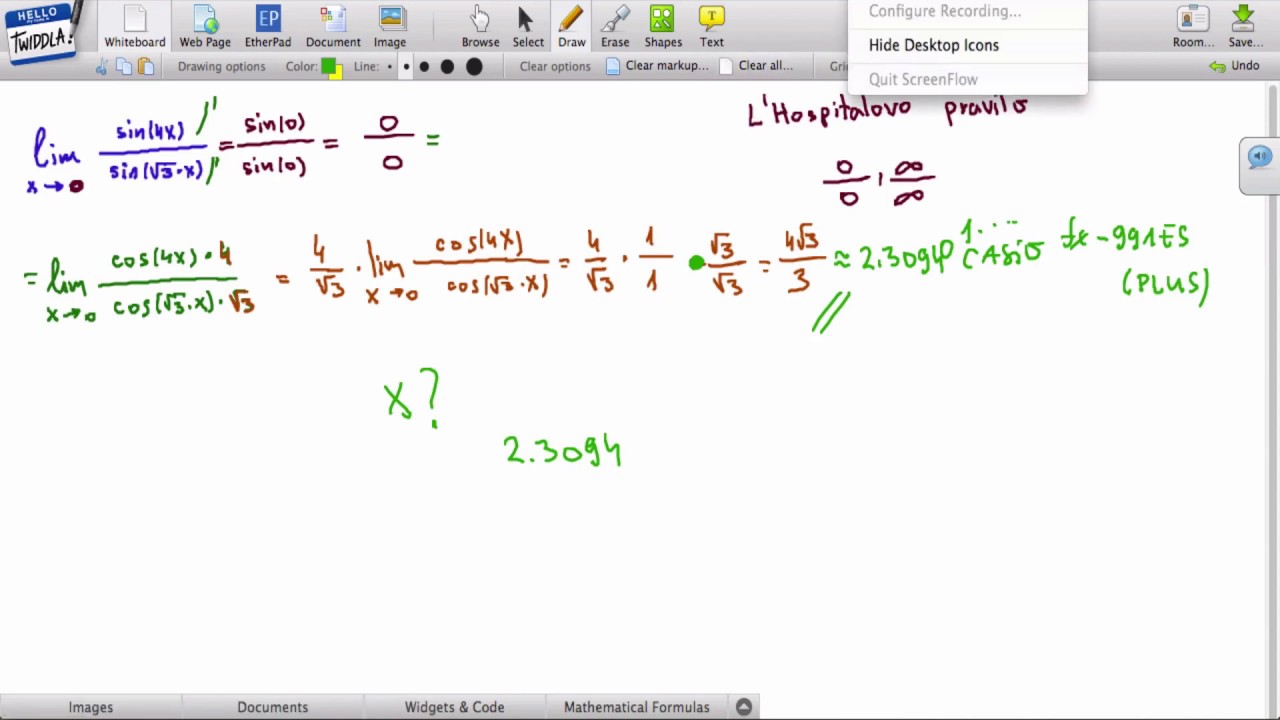
Task: Click the copy icon
Action: coord(124,67)
